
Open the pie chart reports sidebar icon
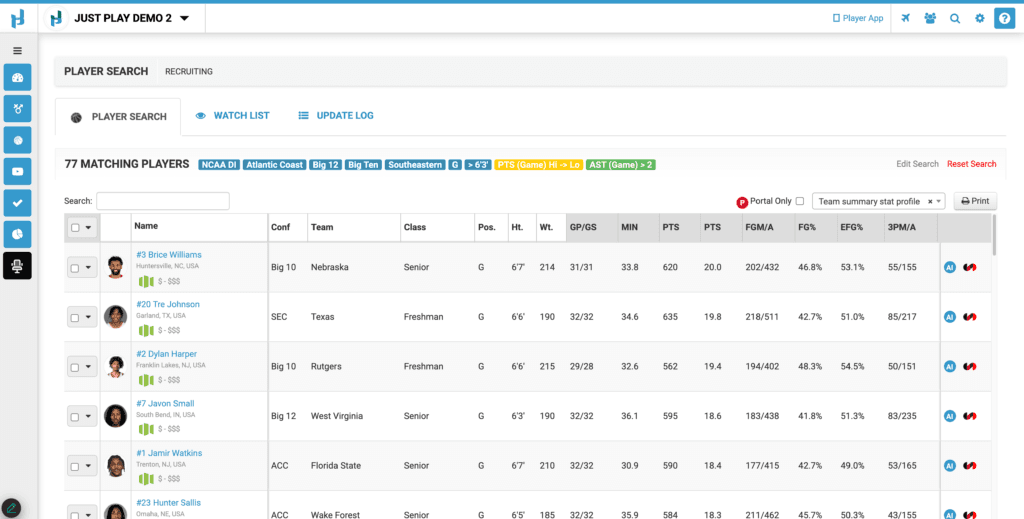click(18, 234)
